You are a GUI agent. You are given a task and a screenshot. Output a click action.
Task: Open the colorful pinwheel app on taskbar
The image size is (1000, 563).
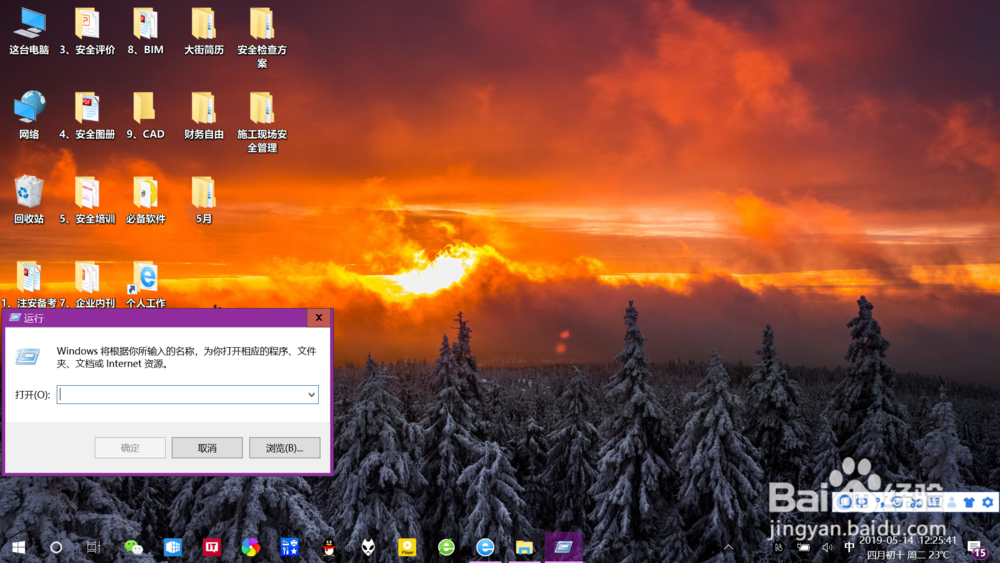(251, 547)
